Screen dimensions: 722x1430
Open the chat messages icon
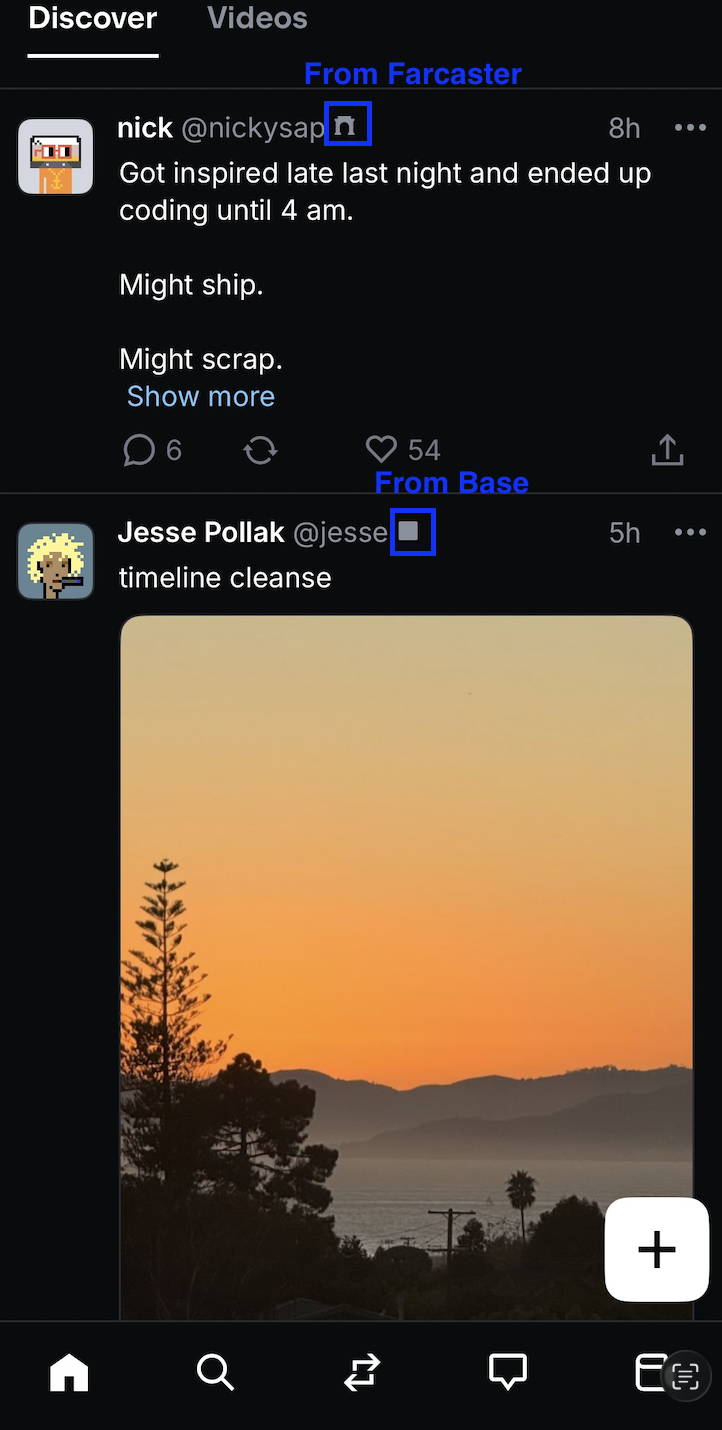(x=507, y=1373)
